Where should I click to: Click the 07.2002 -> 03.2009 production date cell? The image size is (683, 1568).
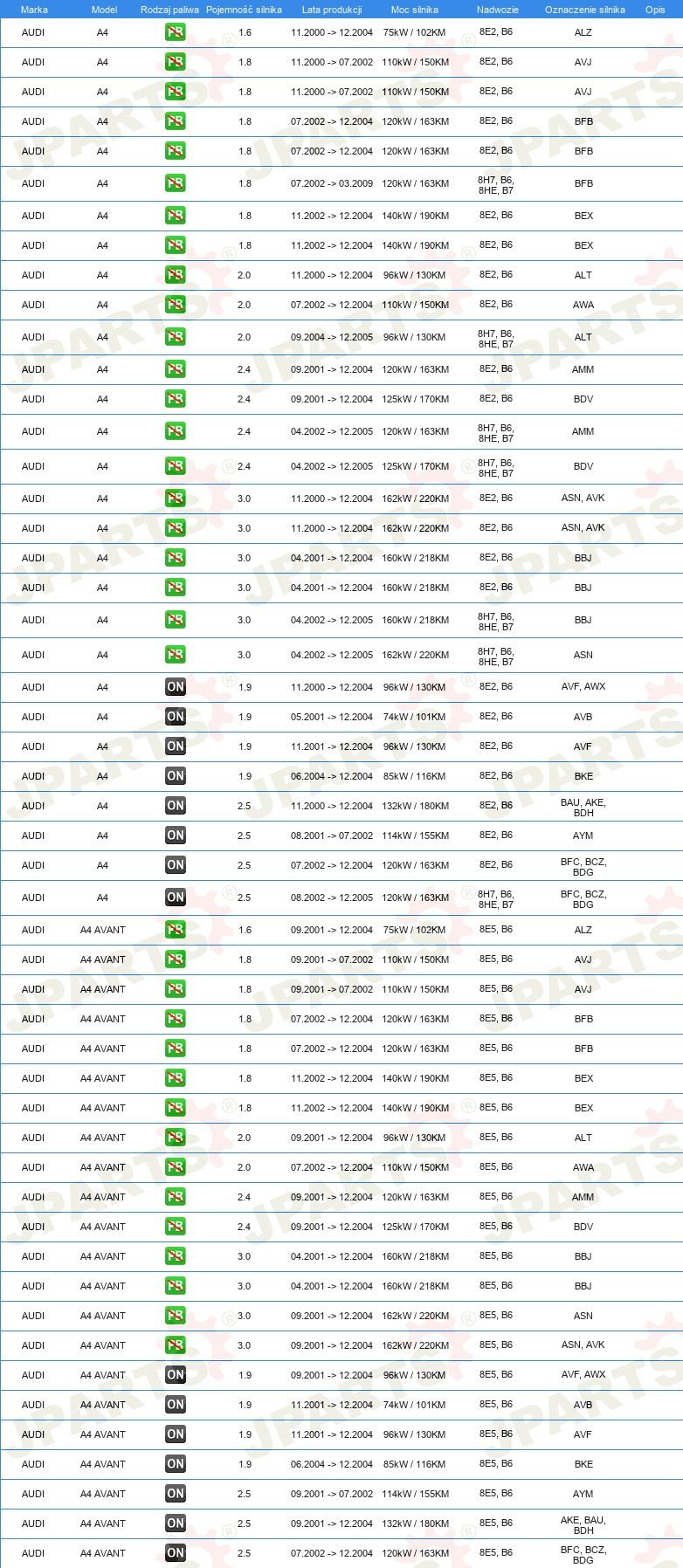[x=332, y=184]
